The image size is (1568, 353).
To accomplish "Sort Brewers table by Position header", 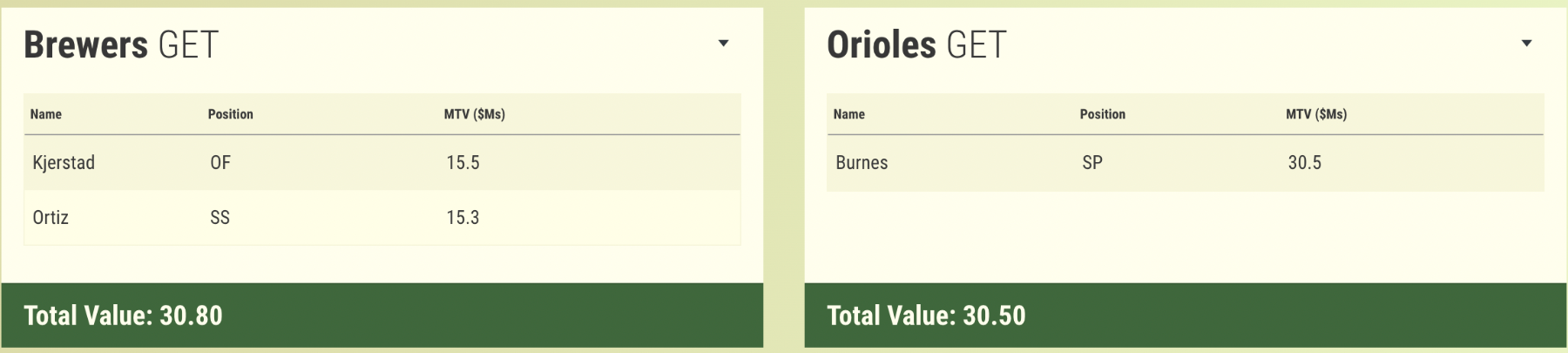I will pos(230,114).
